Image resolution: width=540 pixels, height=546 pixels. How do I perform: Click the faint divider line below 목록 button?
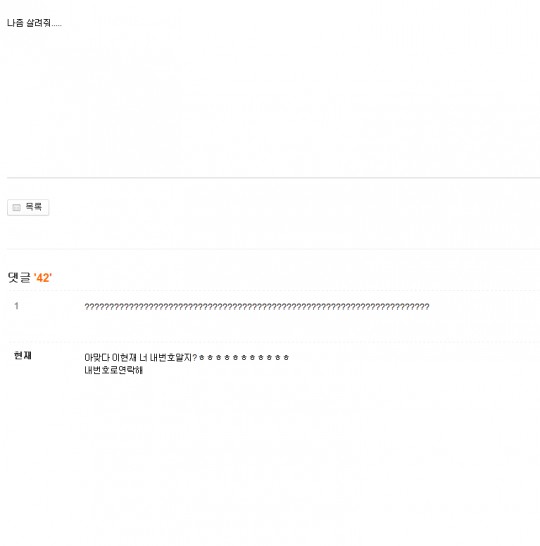pos(273,249)
